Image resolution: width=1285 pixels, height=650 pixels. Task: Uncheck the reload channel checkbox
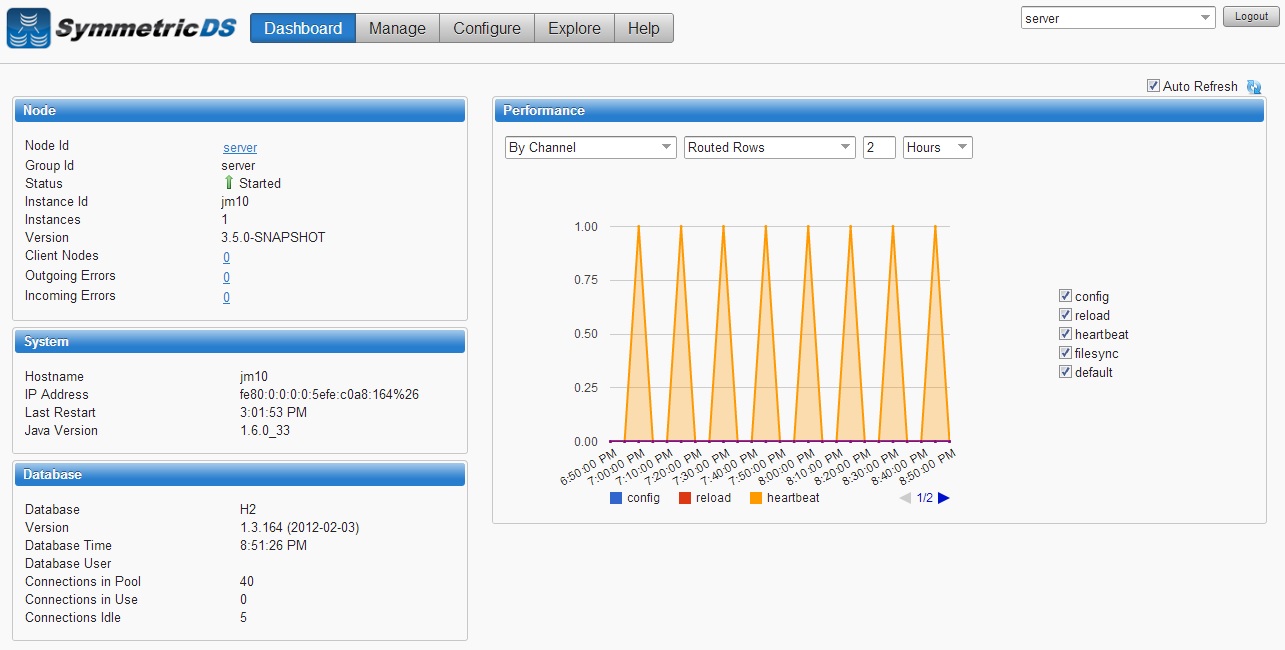tap(1065, 315)
